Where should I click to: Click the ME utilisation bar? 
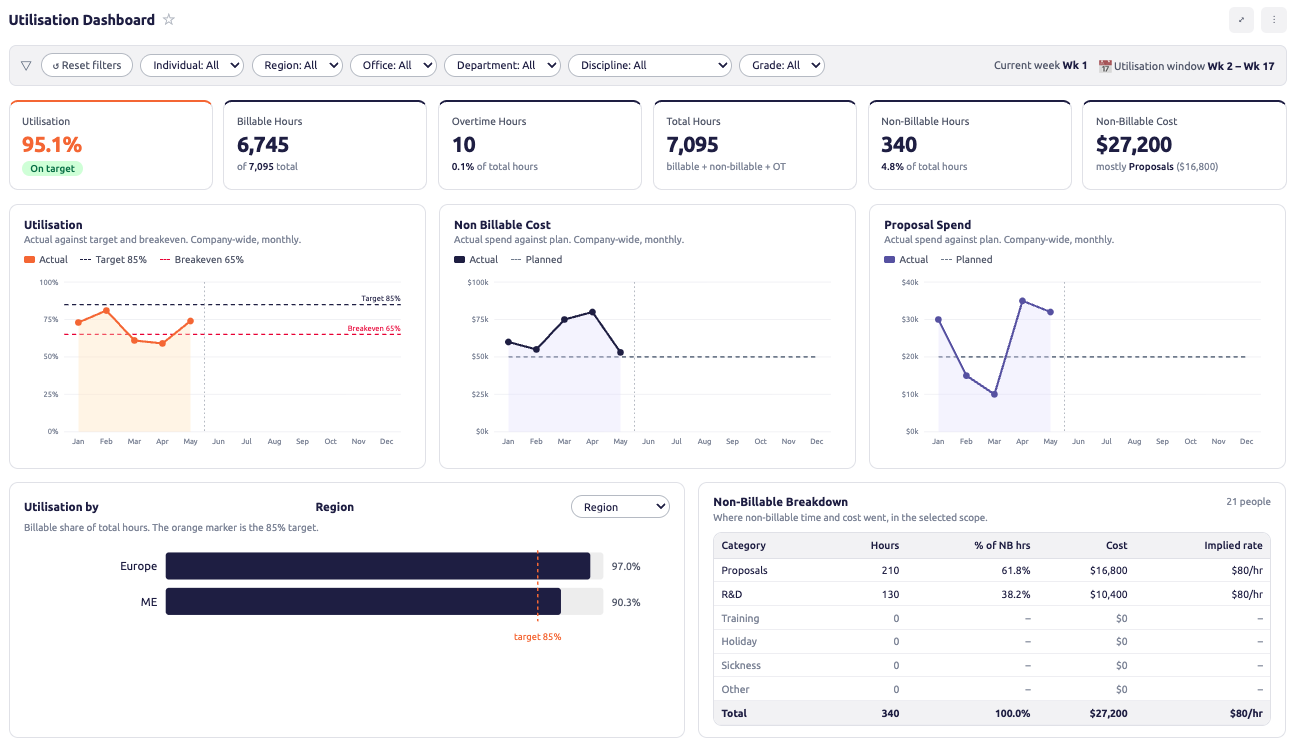(363, 602)
